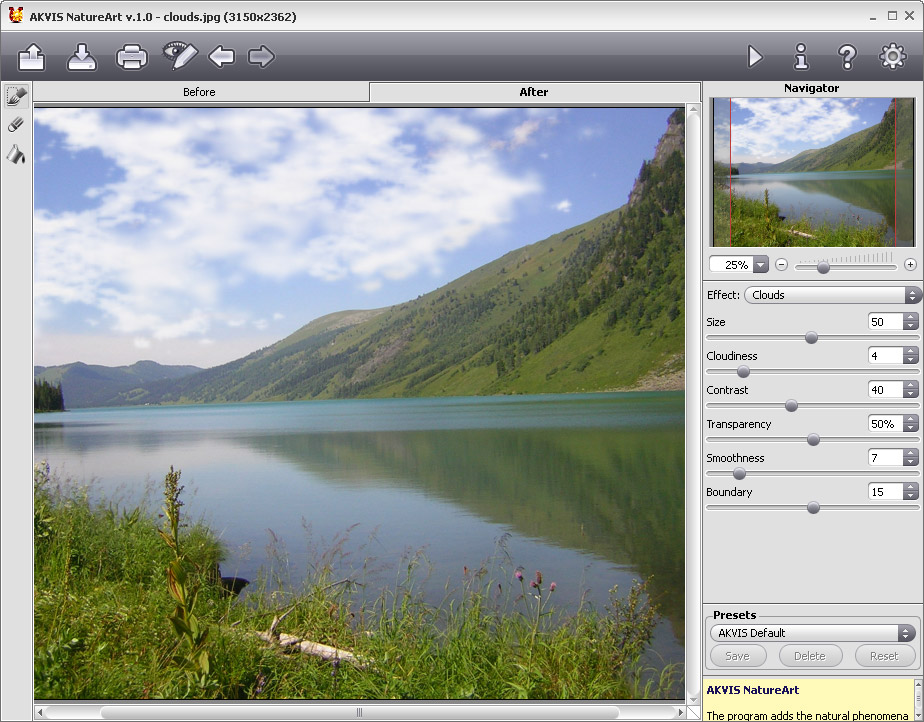Click the Contrast slider handle
The image size is (924, 722).
pyautogui.click(x=791, y=405)
